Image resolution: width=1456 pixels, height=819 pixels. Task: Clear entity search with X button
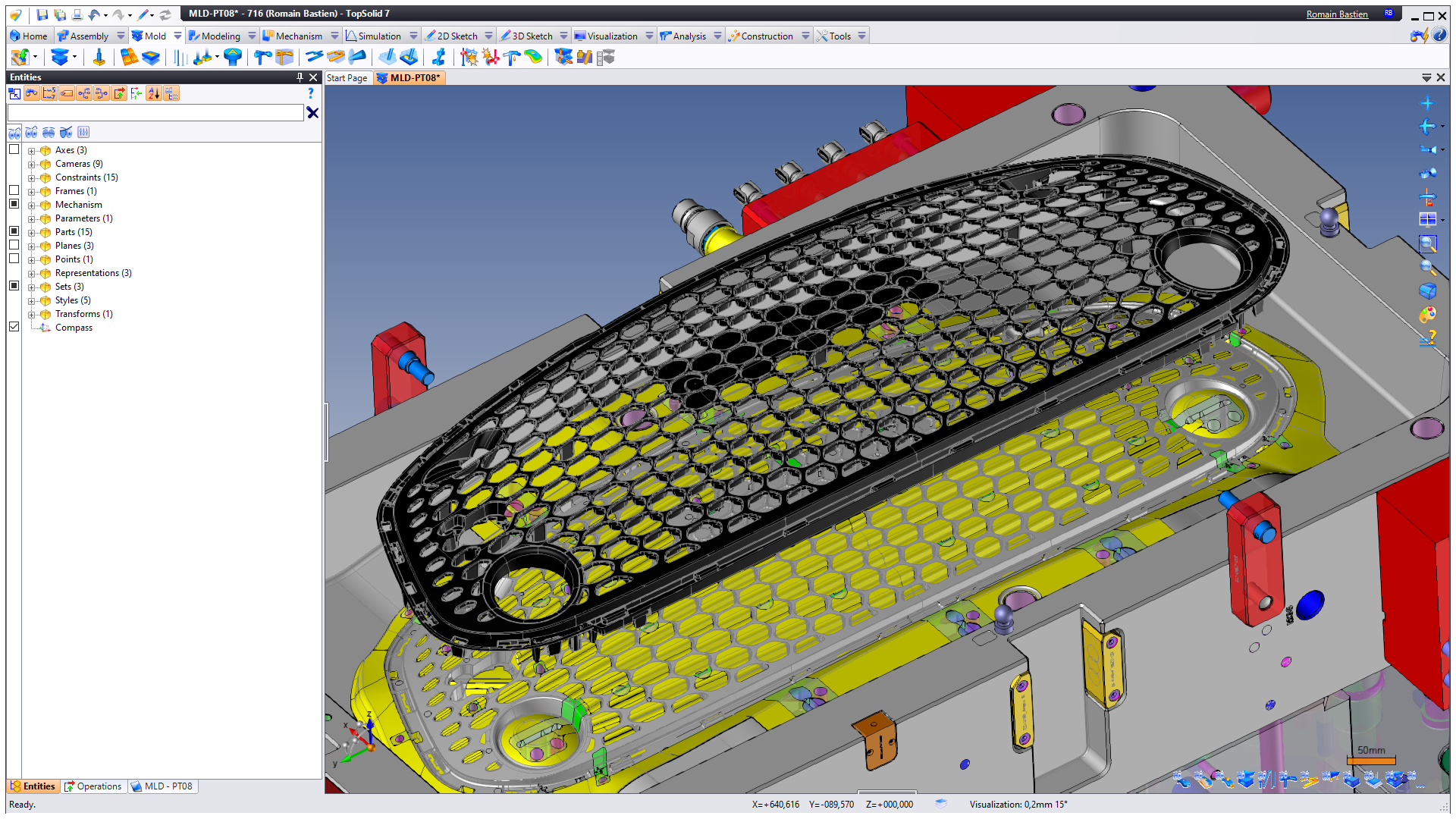(312, 113)
